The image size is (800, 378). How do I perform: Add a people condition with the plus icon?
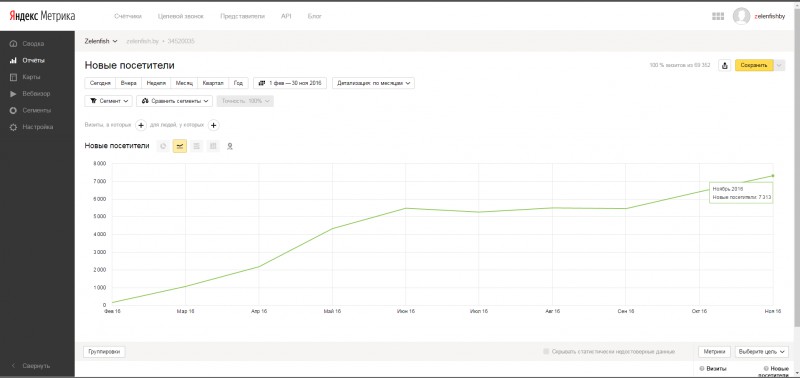pos(214,125)
